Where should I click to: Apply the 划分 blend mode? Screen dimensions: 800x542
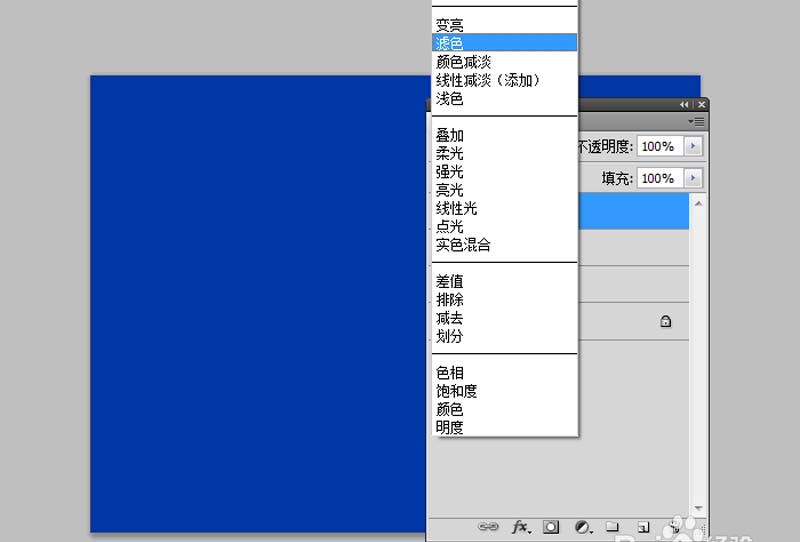[504, 336]
